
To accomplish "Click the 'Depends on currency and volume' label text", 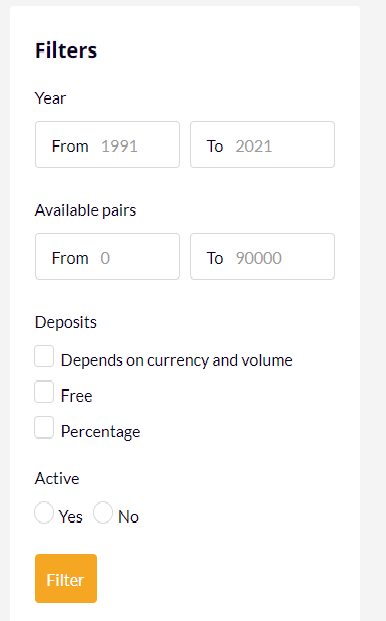I will coord(177,360).
